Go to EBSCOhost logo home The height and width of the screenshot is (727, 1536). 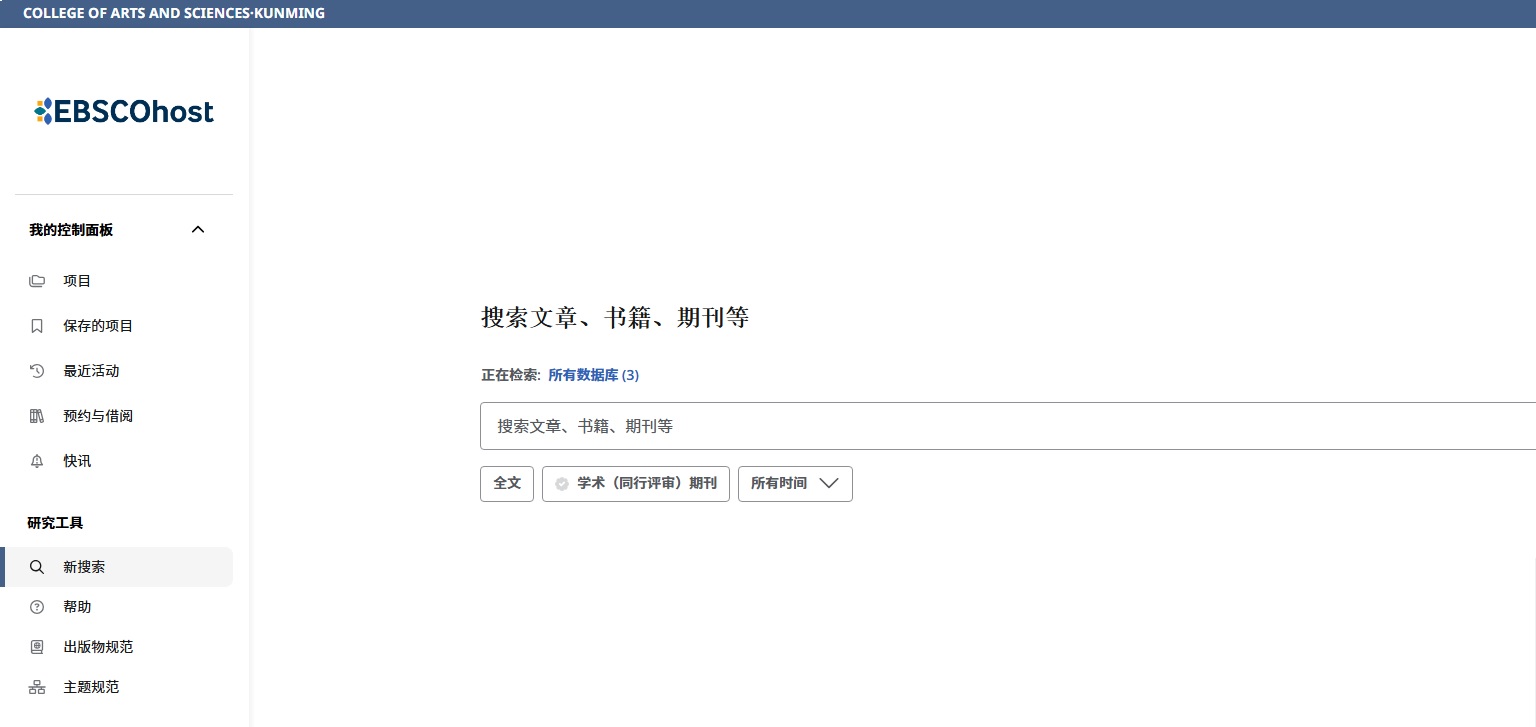click(x=124, y=111)
